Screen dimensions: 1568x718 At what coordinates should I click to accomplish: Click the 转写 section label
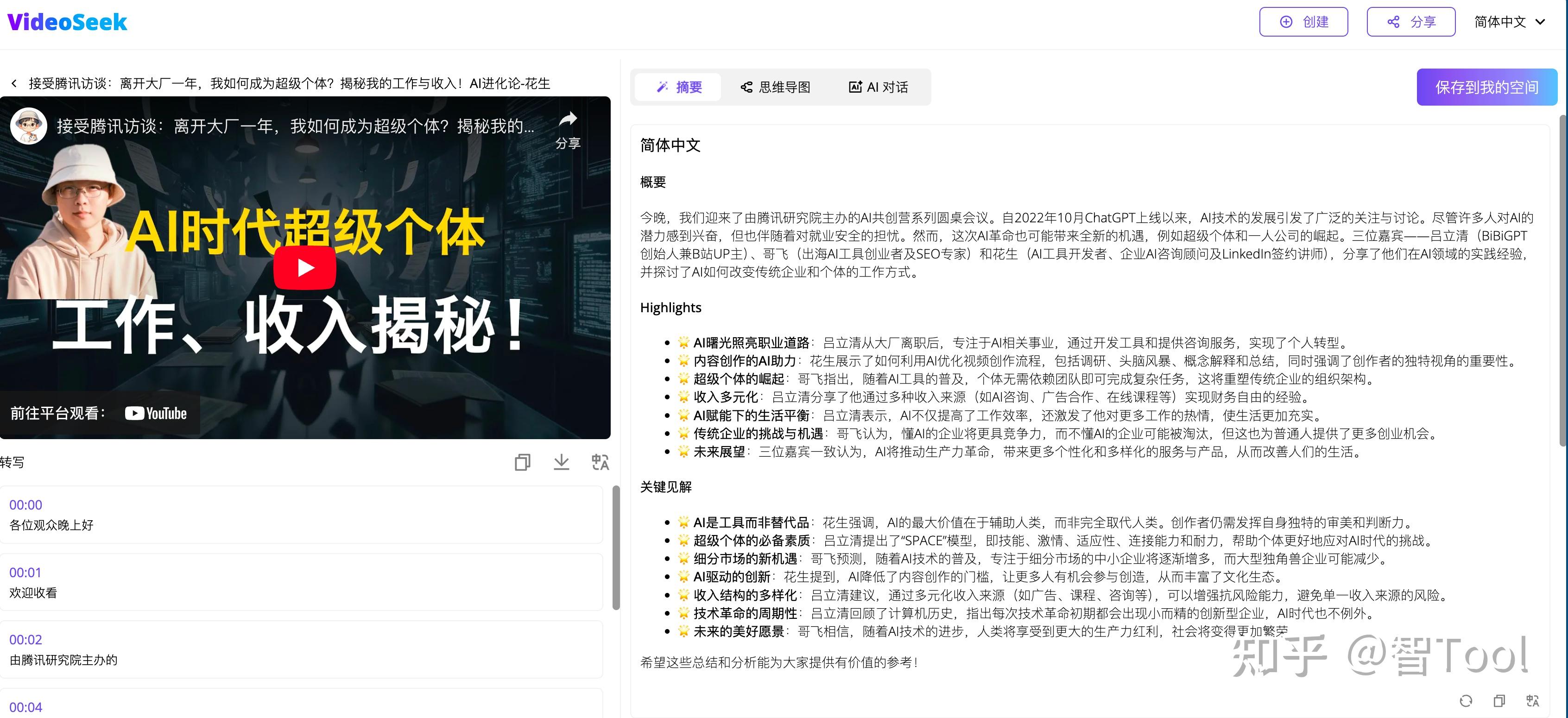12,462
